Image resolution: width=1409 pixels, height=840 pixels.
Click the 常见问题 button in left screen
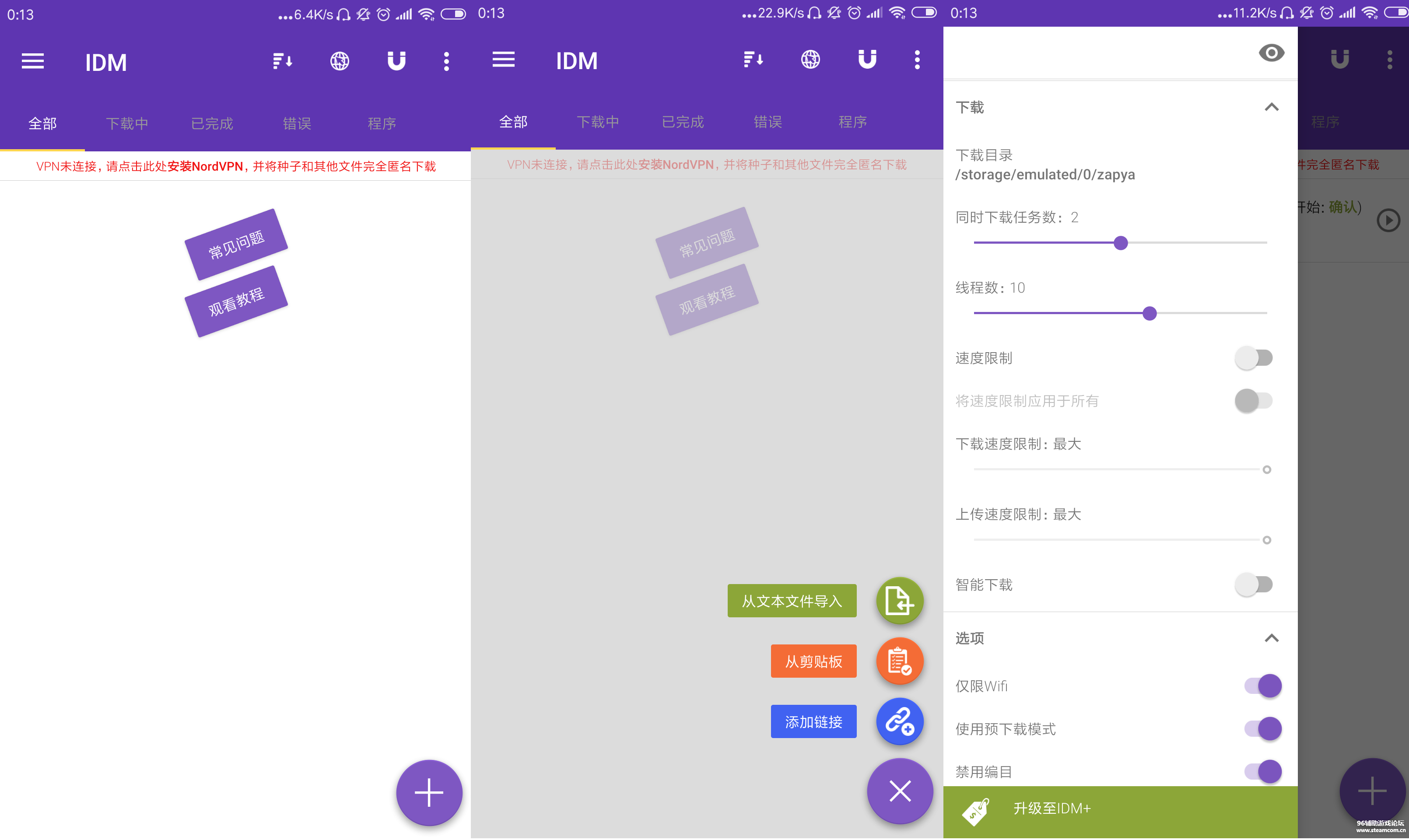[236, 245]
